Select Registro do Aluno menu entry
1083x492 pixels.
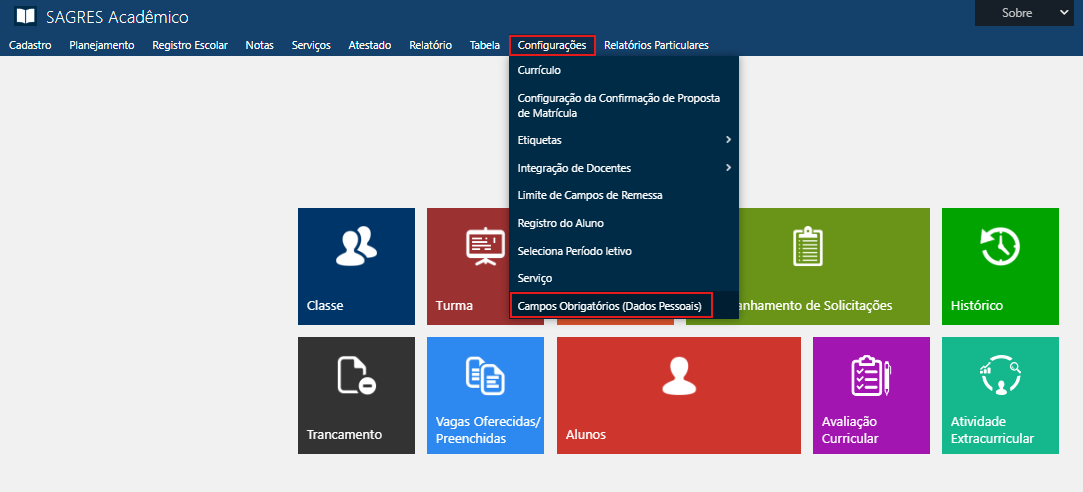[560, 223]
